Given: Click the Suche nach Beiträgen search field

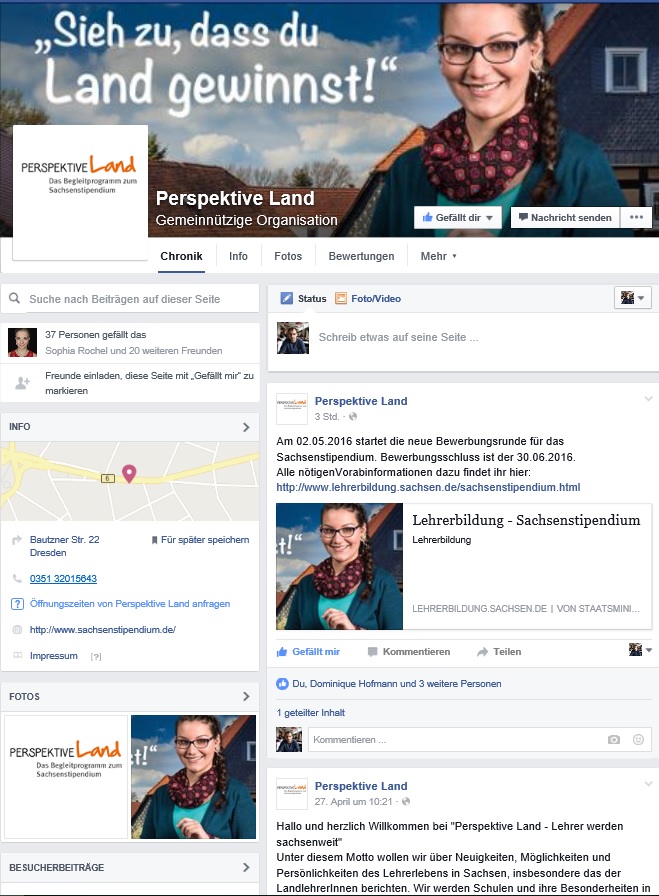Looking at the screenshot, I should [x=130, y=298].
